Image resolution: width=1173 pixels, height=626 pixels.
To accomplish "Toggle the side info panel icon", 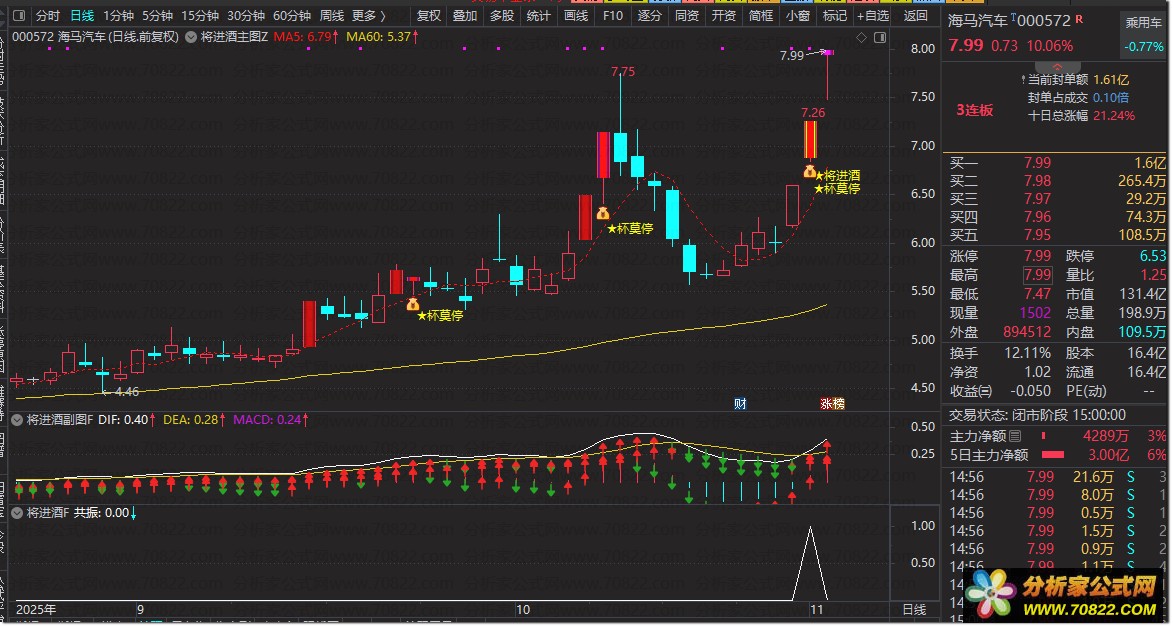I will 880,37.
